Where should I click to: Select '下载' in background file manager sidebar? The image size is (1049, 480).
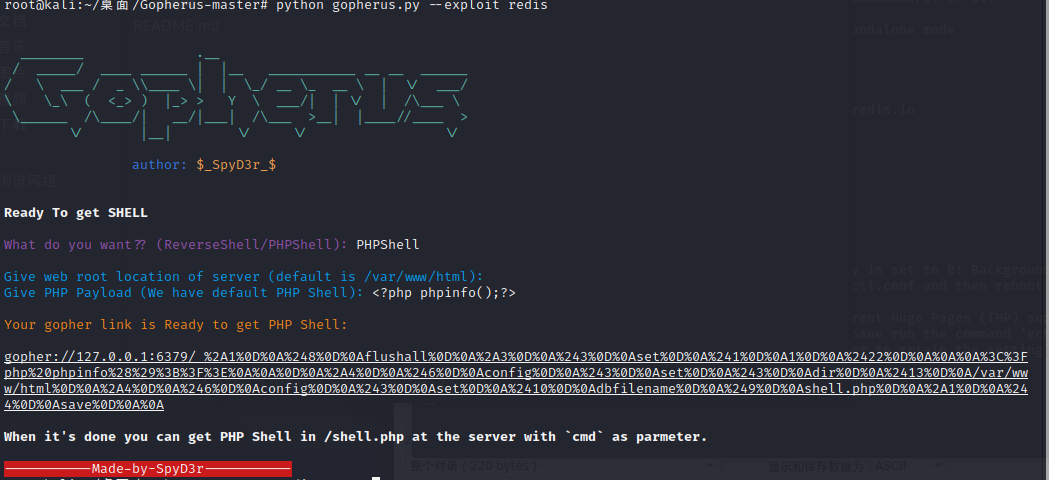pos(13,125)
